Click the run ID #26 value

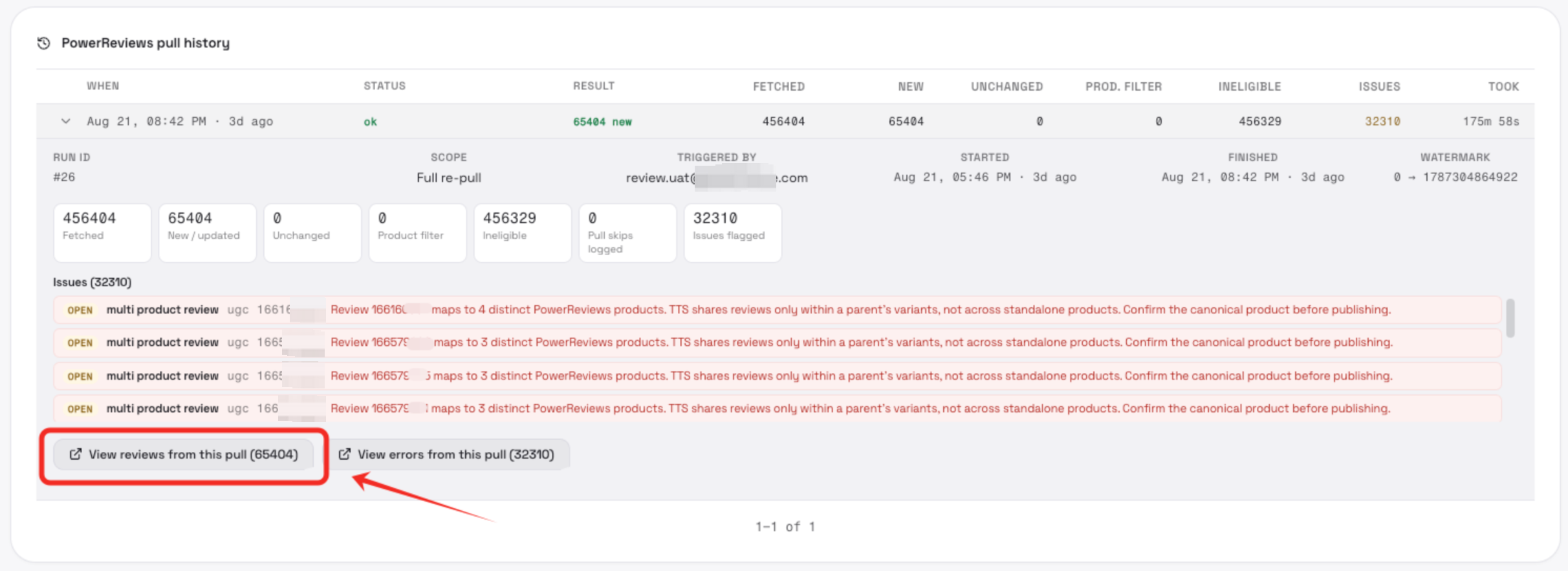(64, 177)
